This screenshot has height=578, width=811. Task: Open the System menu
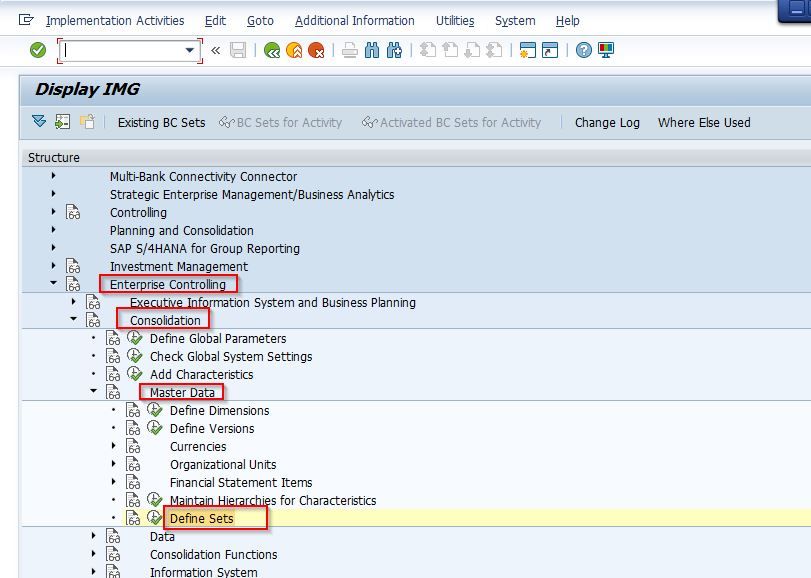pyautogui.click(x=515, y=21)
